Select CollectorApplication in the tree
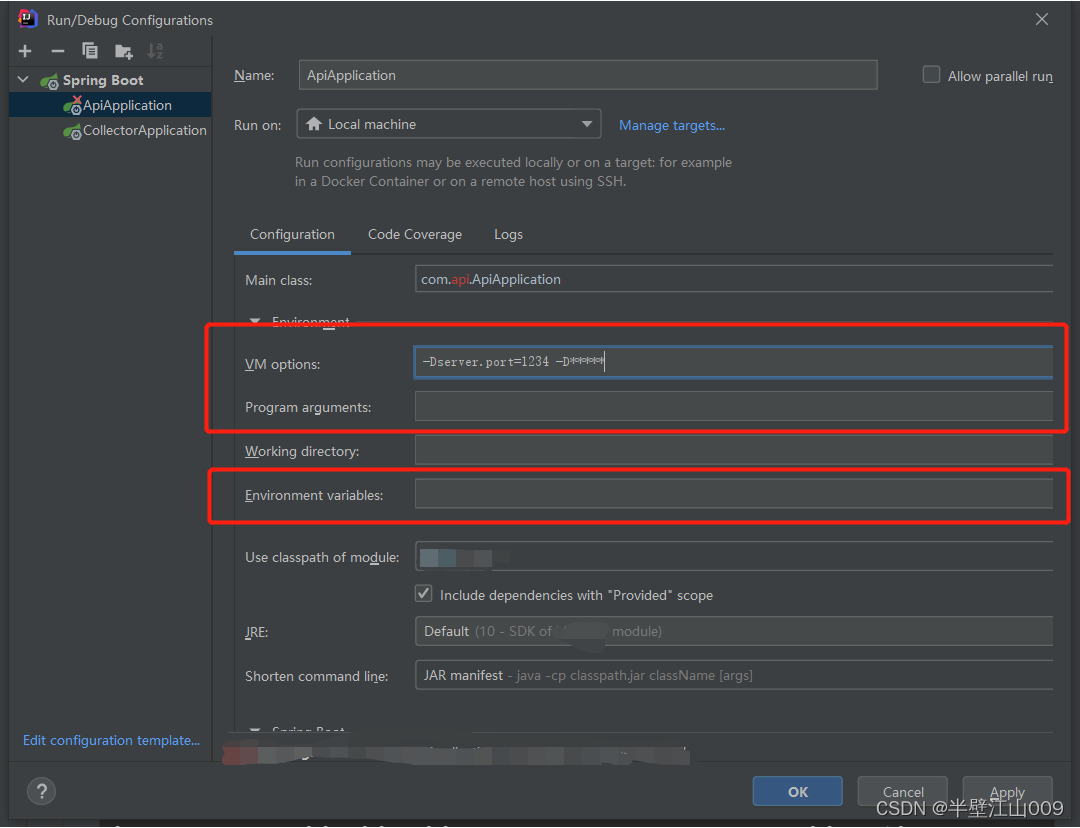 coord(110,130)
